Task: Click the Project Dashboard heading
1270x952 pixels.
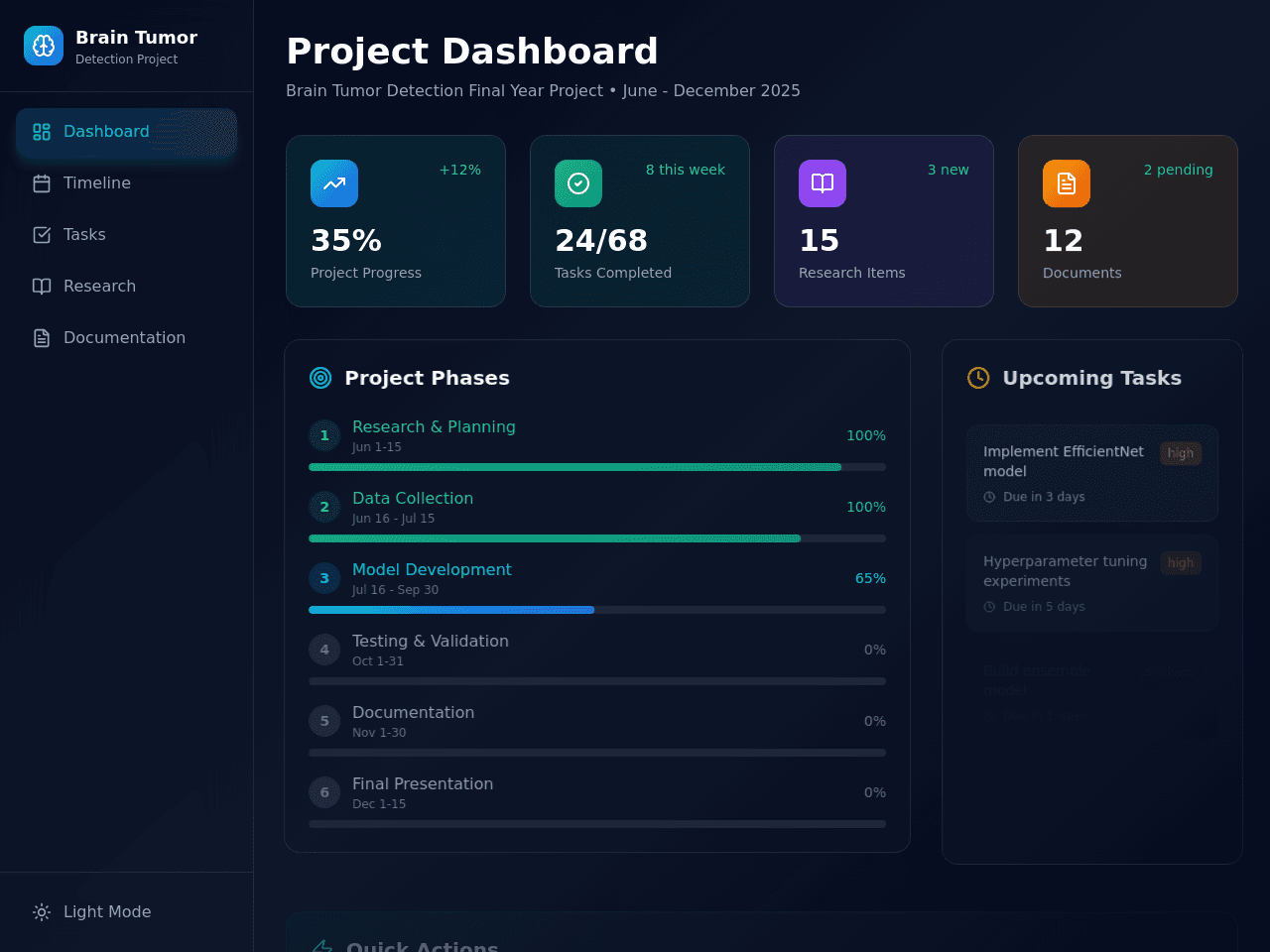Action: [472, 51]
